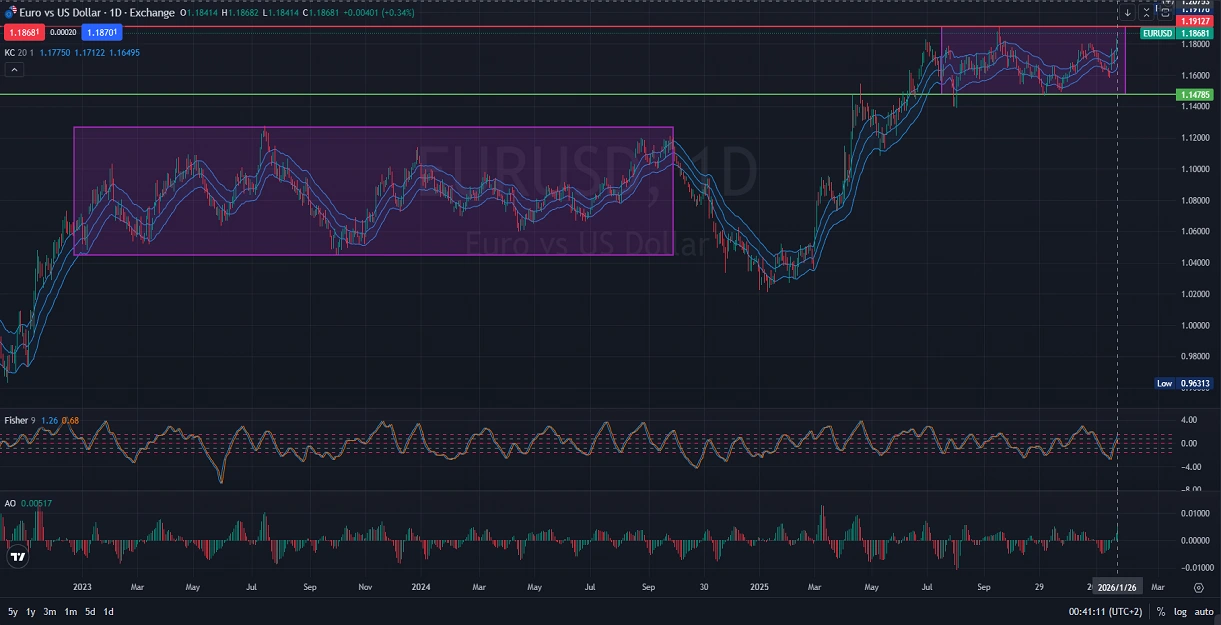Open Euro vs US Dollar symbol title

click(60, 13)
